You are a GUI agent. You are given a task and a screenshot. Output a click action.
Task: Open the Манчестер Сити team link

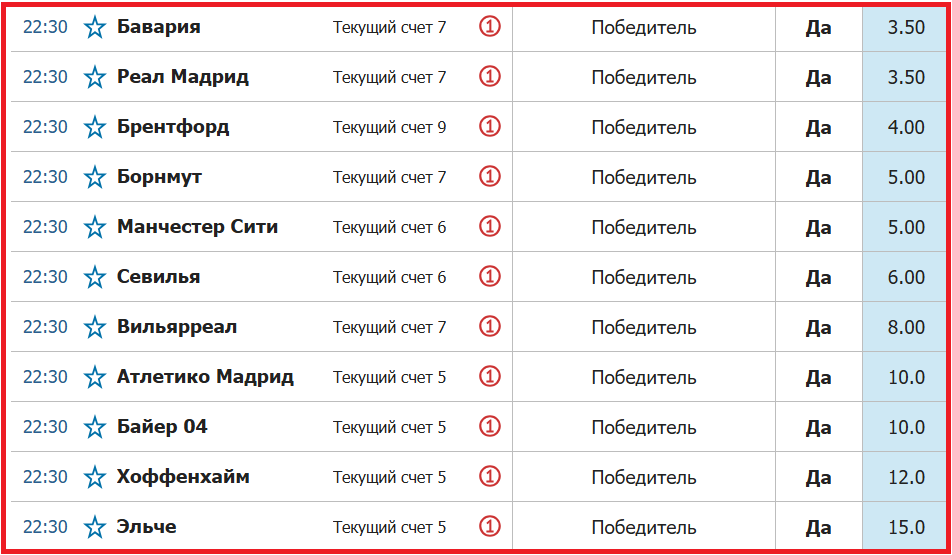[x=197, y=227]
